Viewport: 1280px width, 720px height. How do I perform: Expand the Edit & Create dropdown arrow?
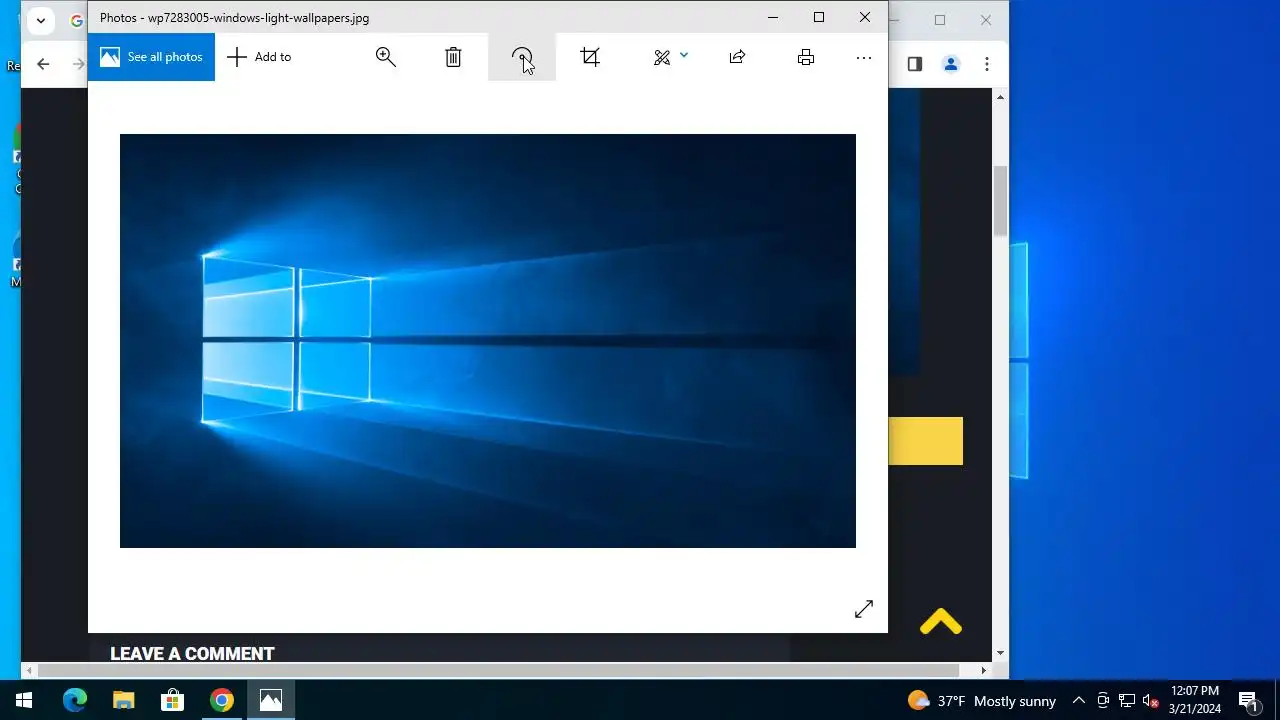[x=684, y=56]
